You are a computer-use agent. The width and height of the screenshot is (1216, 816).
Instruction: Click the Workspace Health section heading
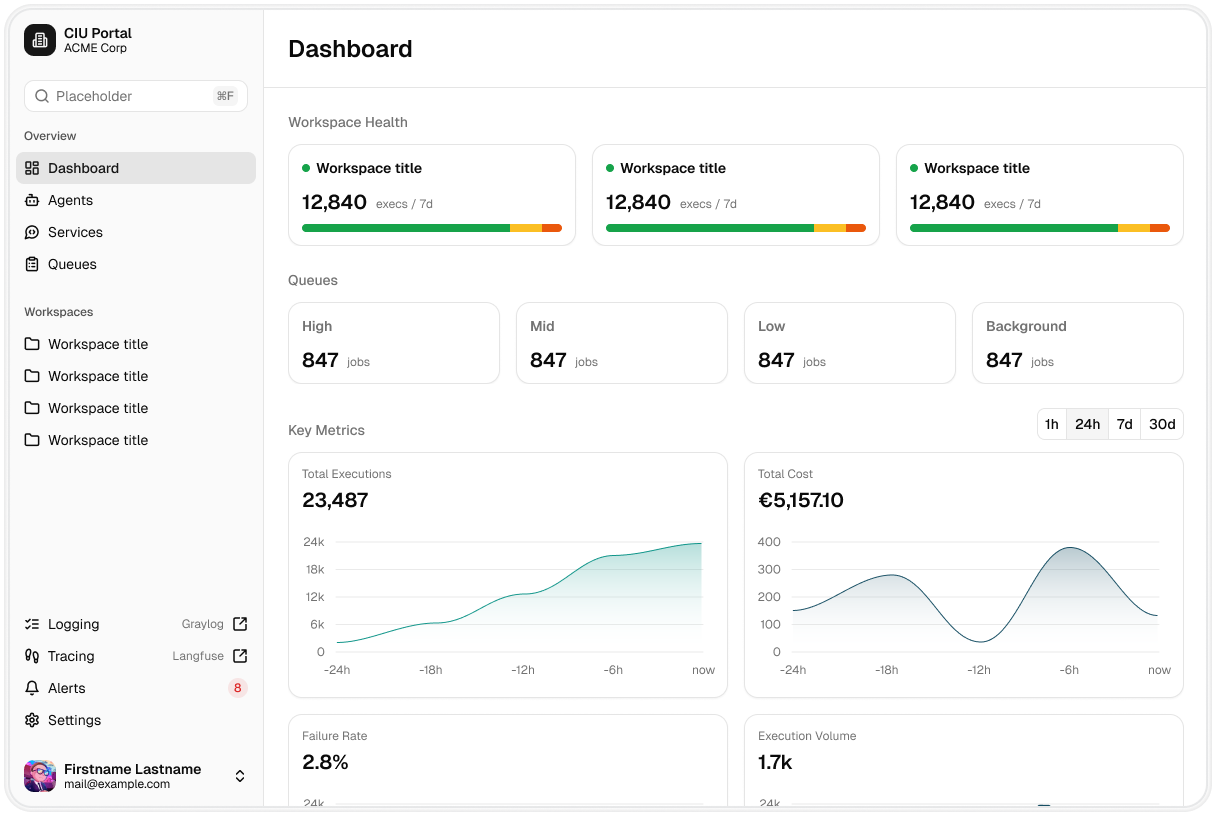pyautogui.click(x=348, y=122)
